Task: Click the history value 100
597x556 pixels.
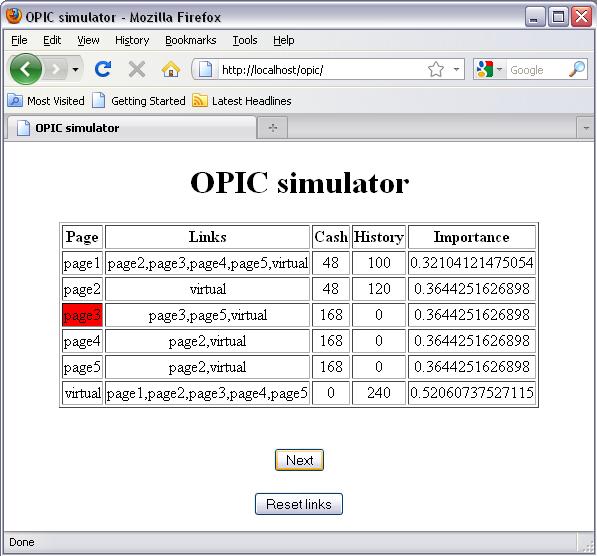Action: coord(379,263)
